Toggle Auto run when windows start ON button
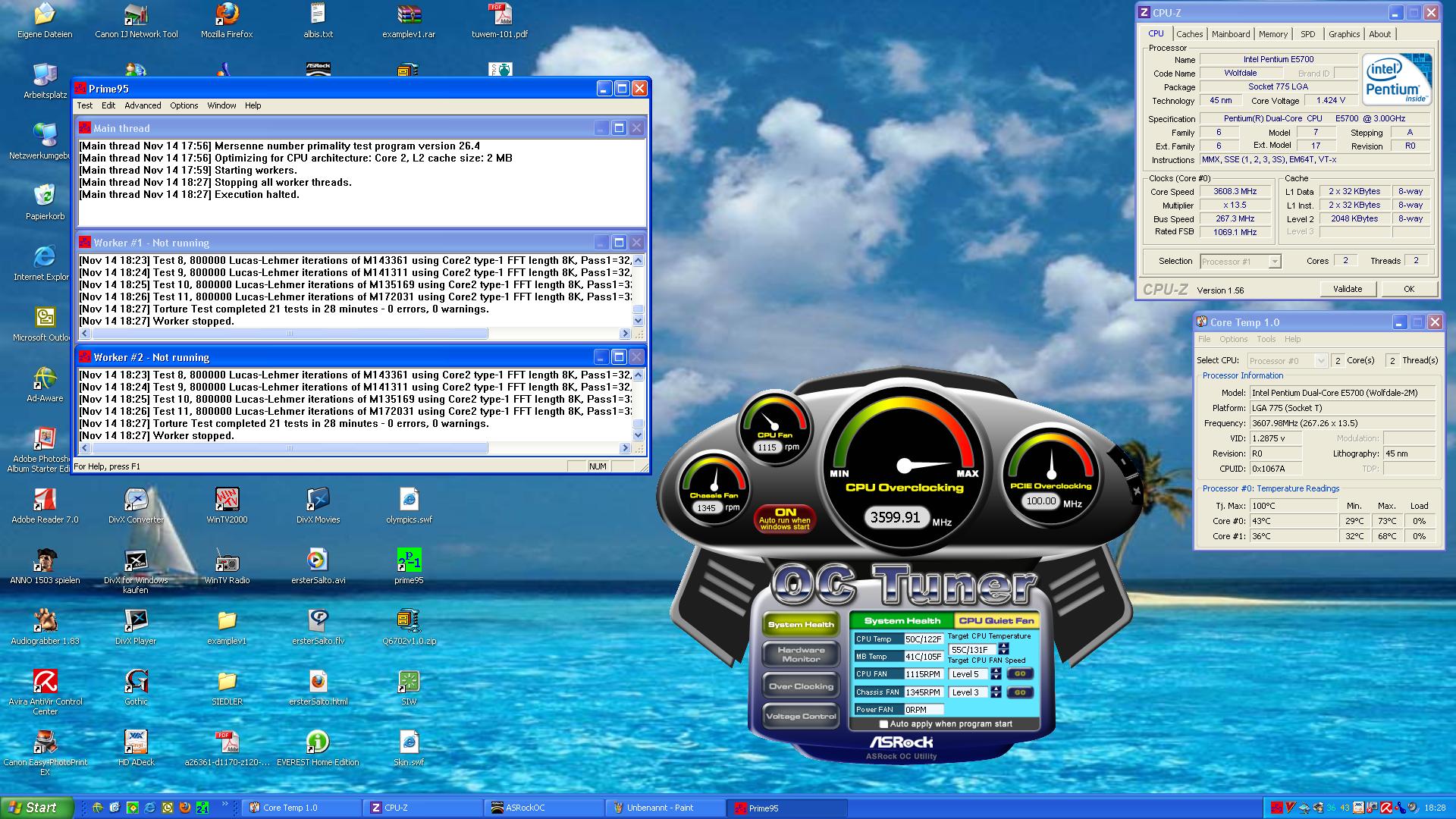The image size is (1456, 819). point(786,519)
